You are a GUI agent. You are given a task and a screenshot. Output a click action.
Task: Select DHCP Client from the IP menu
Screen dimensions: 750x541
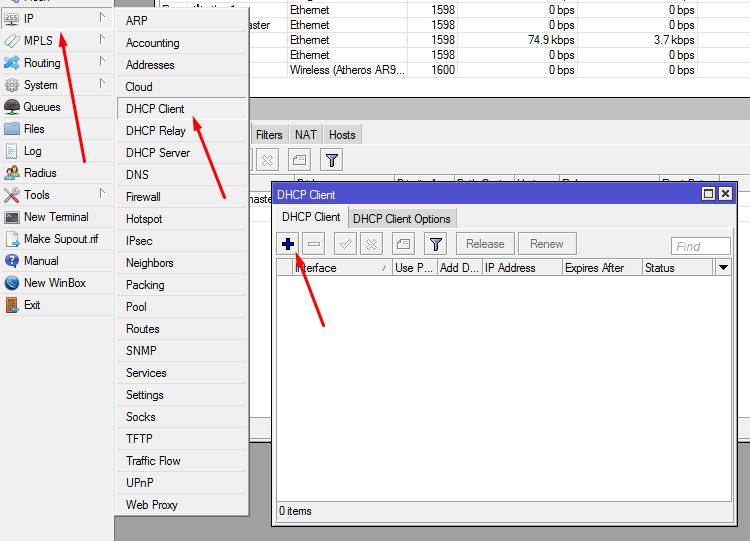[155, 109]
